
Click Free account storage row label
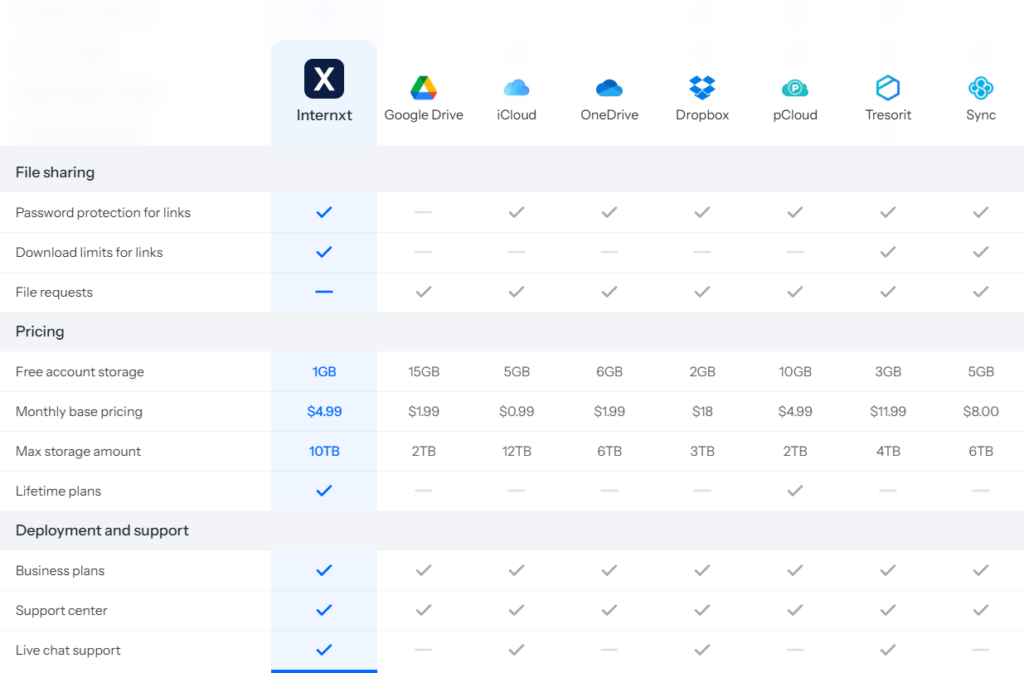80,371
